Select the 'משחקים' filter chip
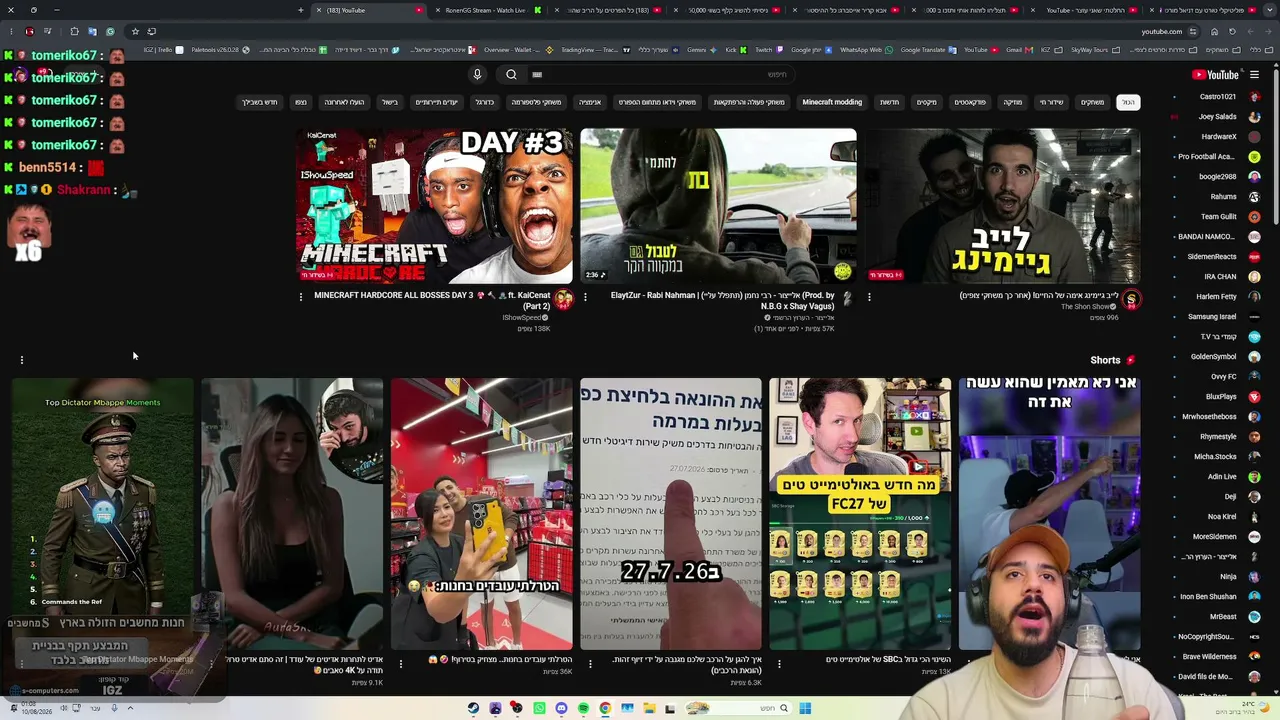Image resolution: width=1280 pixels, height=720 pixels. (1092, 102)
